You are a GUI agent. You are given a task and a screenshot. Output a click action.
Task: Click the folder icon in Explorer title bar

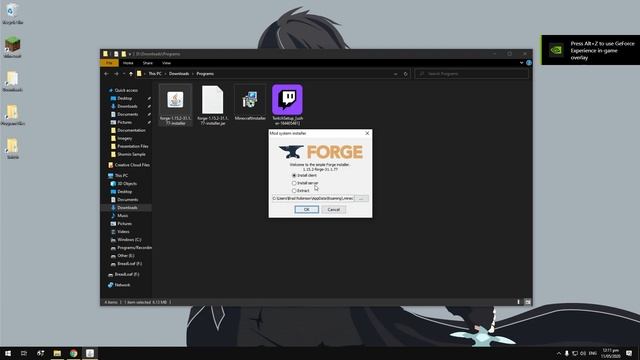click(x=105, y=53)
